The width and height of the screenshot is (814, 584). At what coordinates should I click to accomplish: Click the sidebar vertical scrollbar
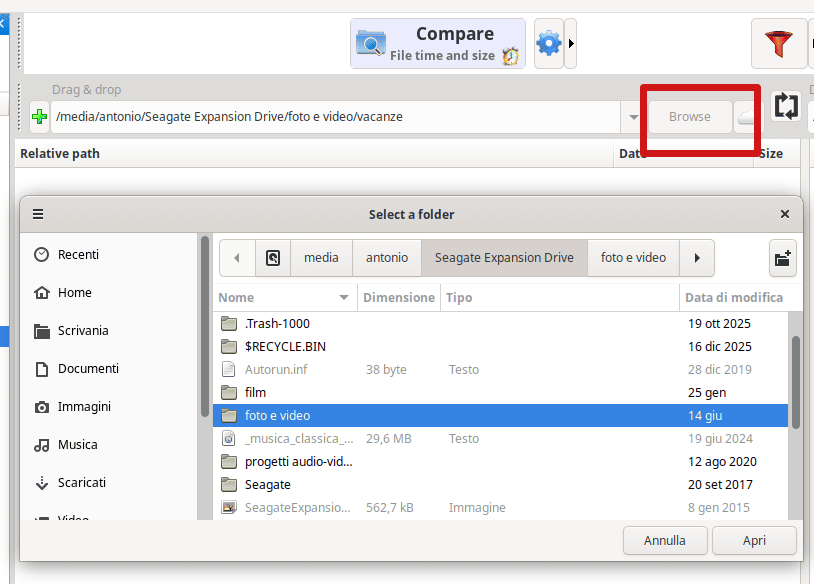(205, 326)
